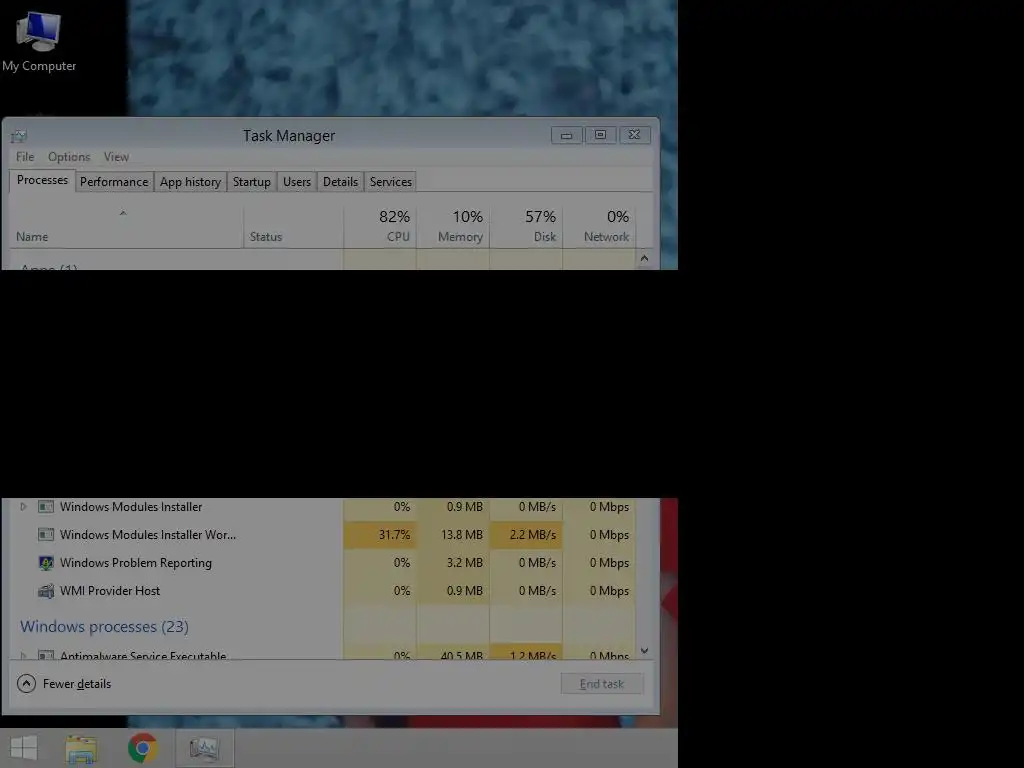Sort by the 0% Network column

[600, 227]
